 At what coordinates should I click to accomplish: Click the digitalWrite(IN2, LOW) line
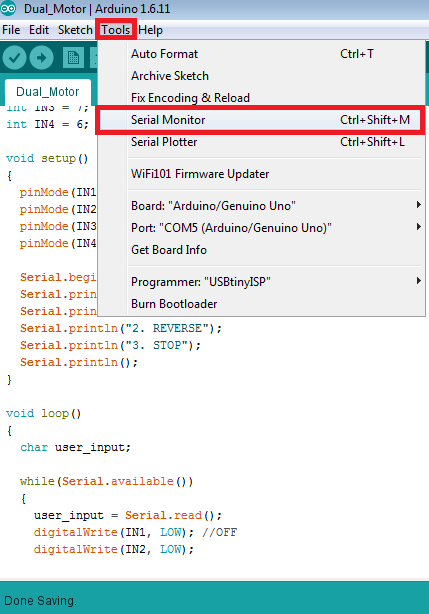[114, 549]
